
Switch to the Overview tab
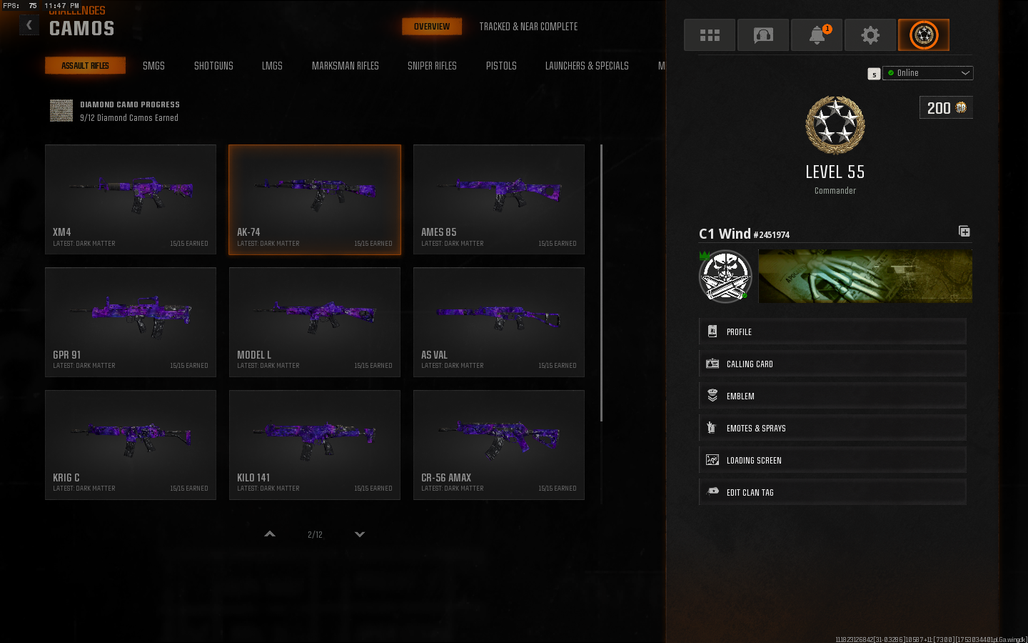click(x=431, y=26)
